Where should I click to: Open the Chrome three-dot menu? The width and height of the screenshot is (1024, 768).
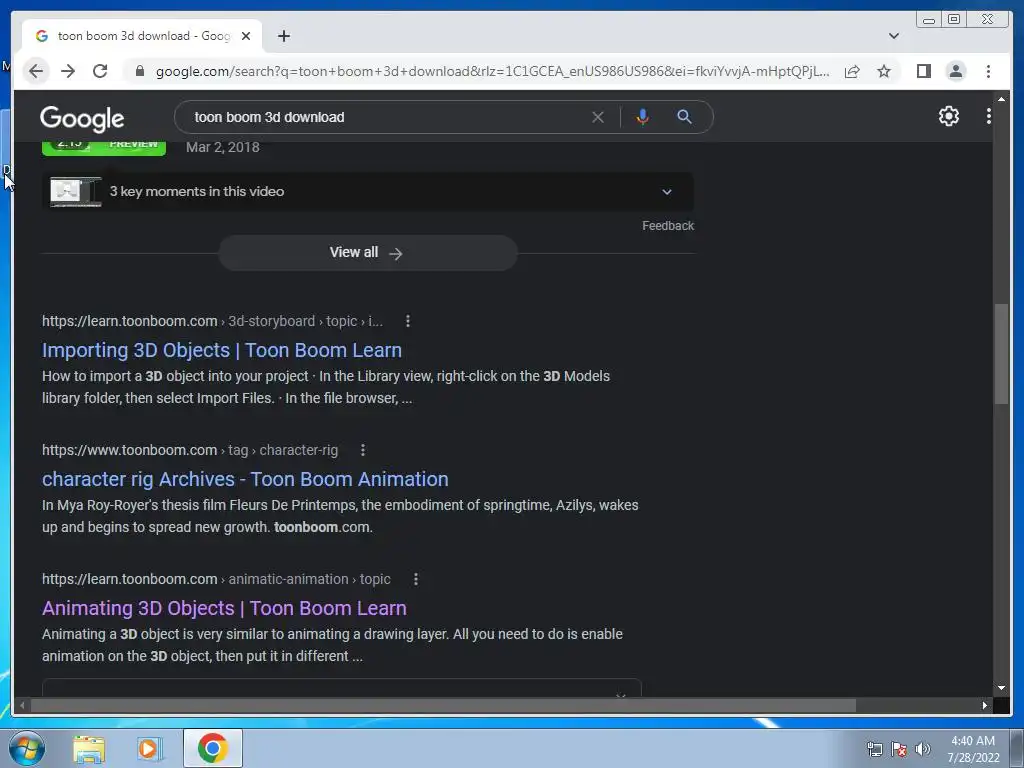[988, 71]
